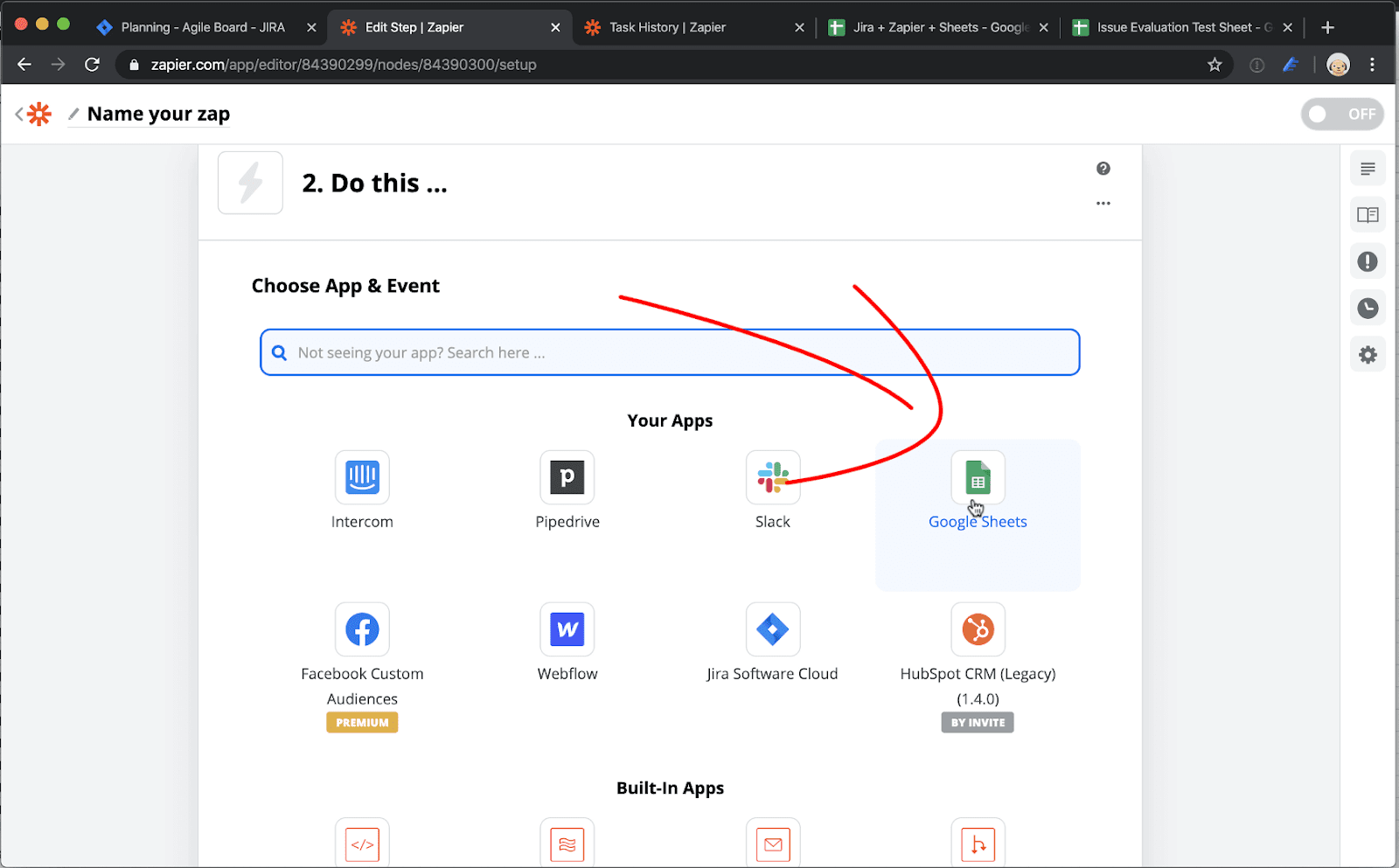This screenshot has height=868, width=1399.
Task: Switch to Planning - Agile Board JIRA tab
Action: 203,27
